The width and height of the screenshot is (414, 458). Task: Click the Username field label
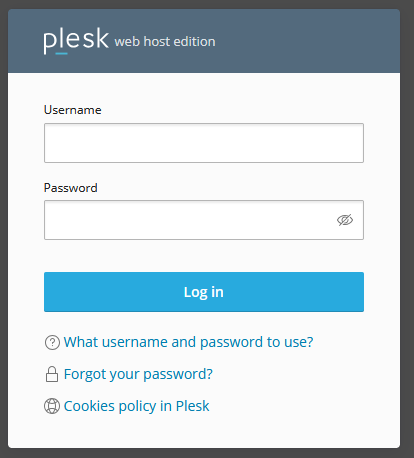(73, 110)
